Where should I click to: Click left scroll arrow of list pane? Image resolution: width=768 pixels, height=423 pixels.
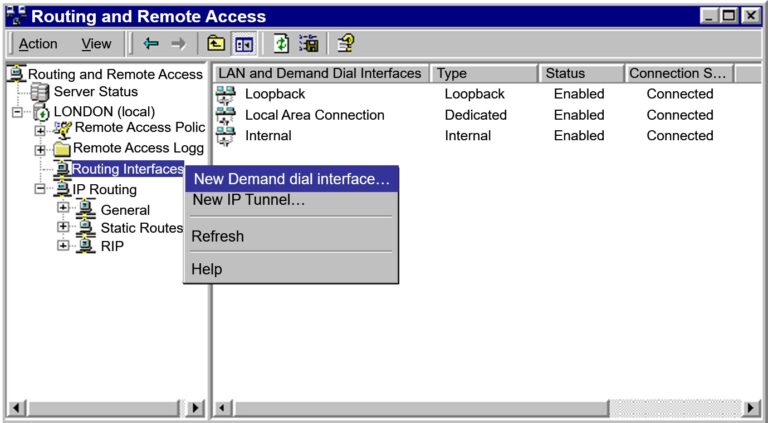[x=223, y=408]
